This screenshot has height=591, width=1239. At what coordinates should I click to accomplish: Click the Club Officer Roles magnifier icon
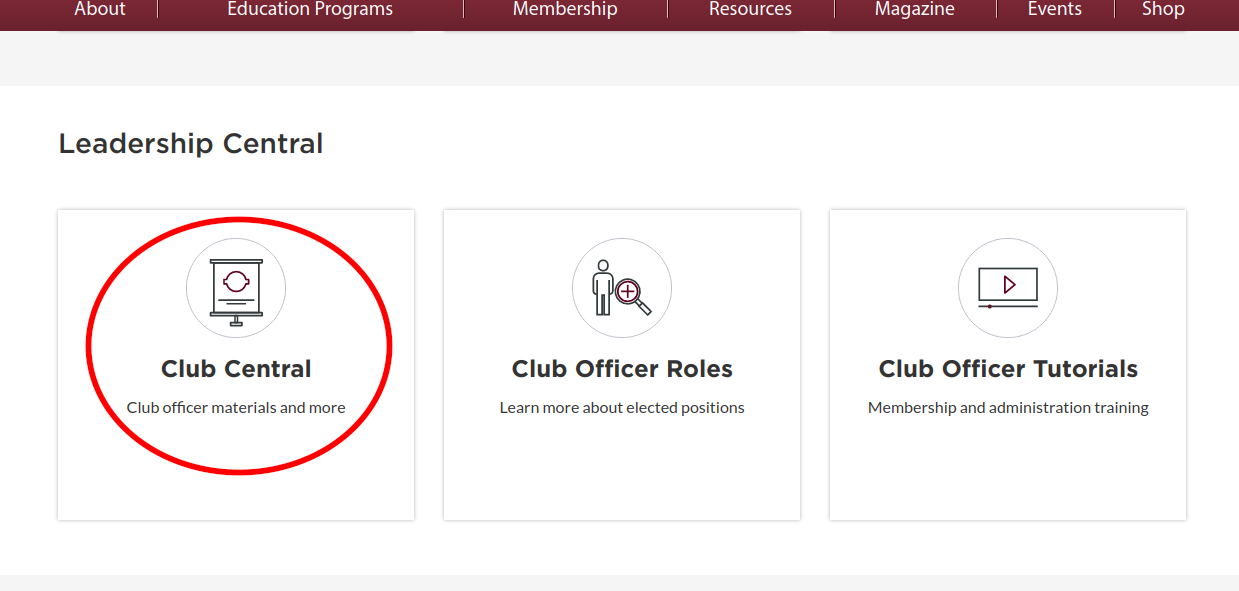[x=622, y=288]
